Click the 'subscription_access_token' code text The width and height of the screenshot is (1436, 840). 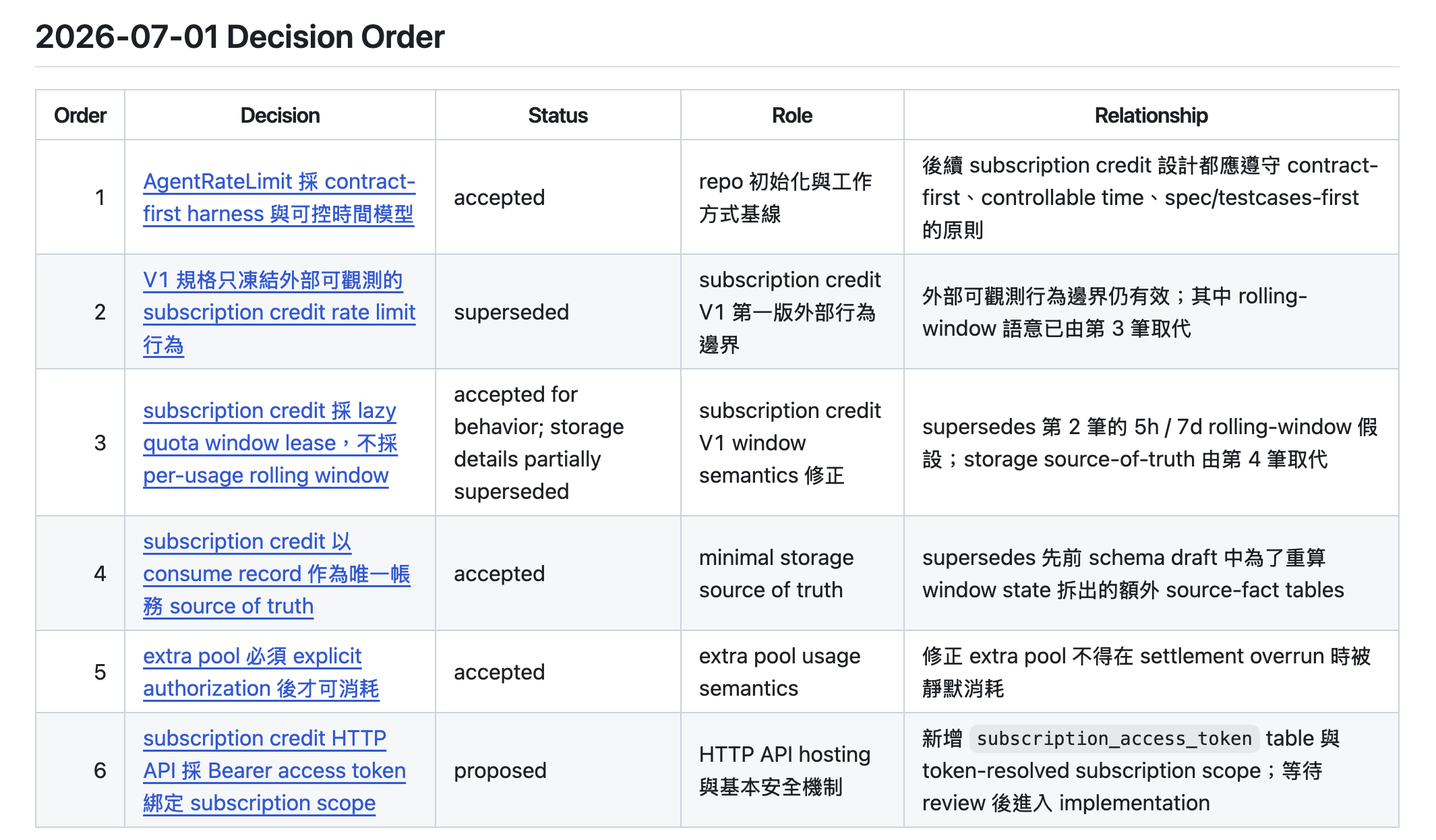pyautogui.click(x=1114, y=739)
